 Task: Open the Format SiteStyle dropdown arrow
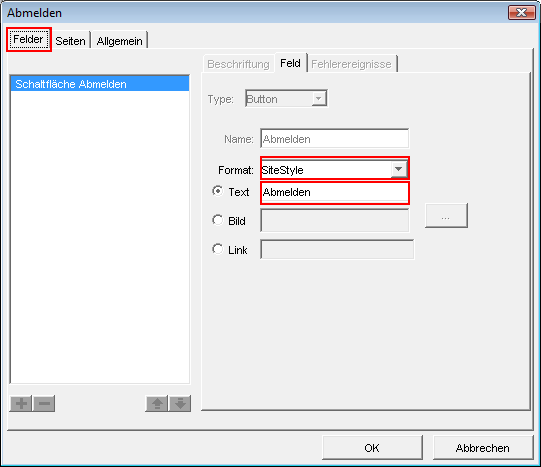[x=399, y=169]
